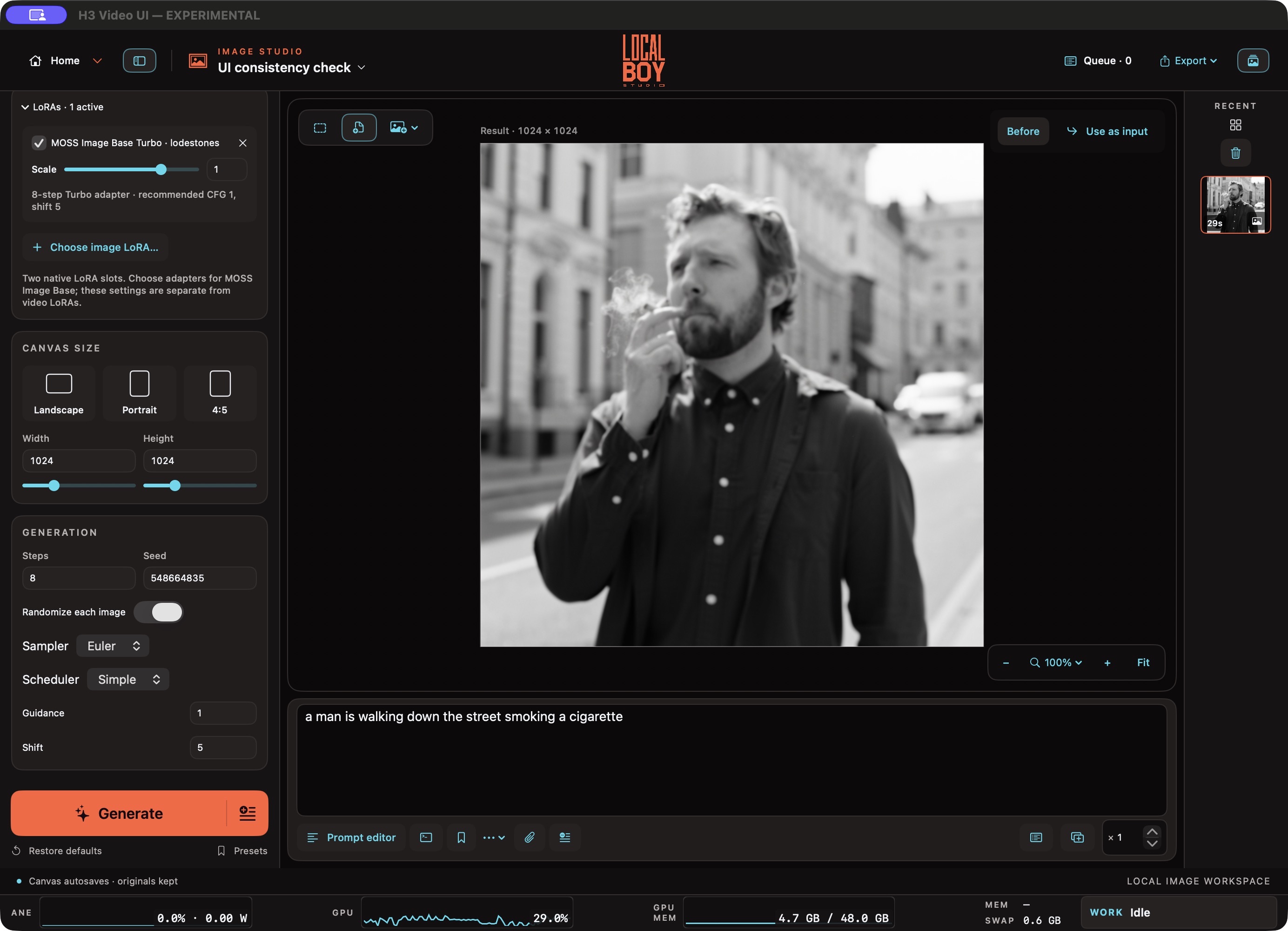Open the add image dropdown in the canvas toolbar
Image resolution: width=1288 pixels, height=931 pixels.
coord(404,128)
